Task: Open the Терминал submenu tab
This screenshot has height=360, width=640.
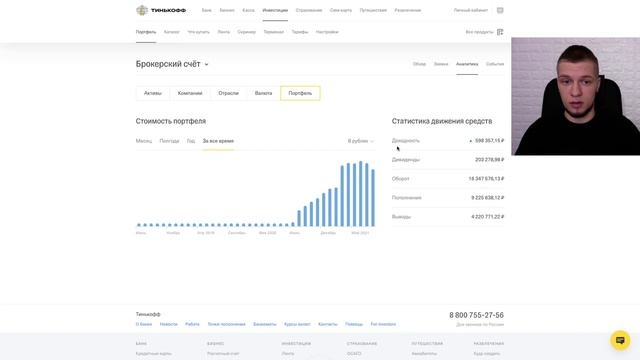Action: [x=273, y=32]
